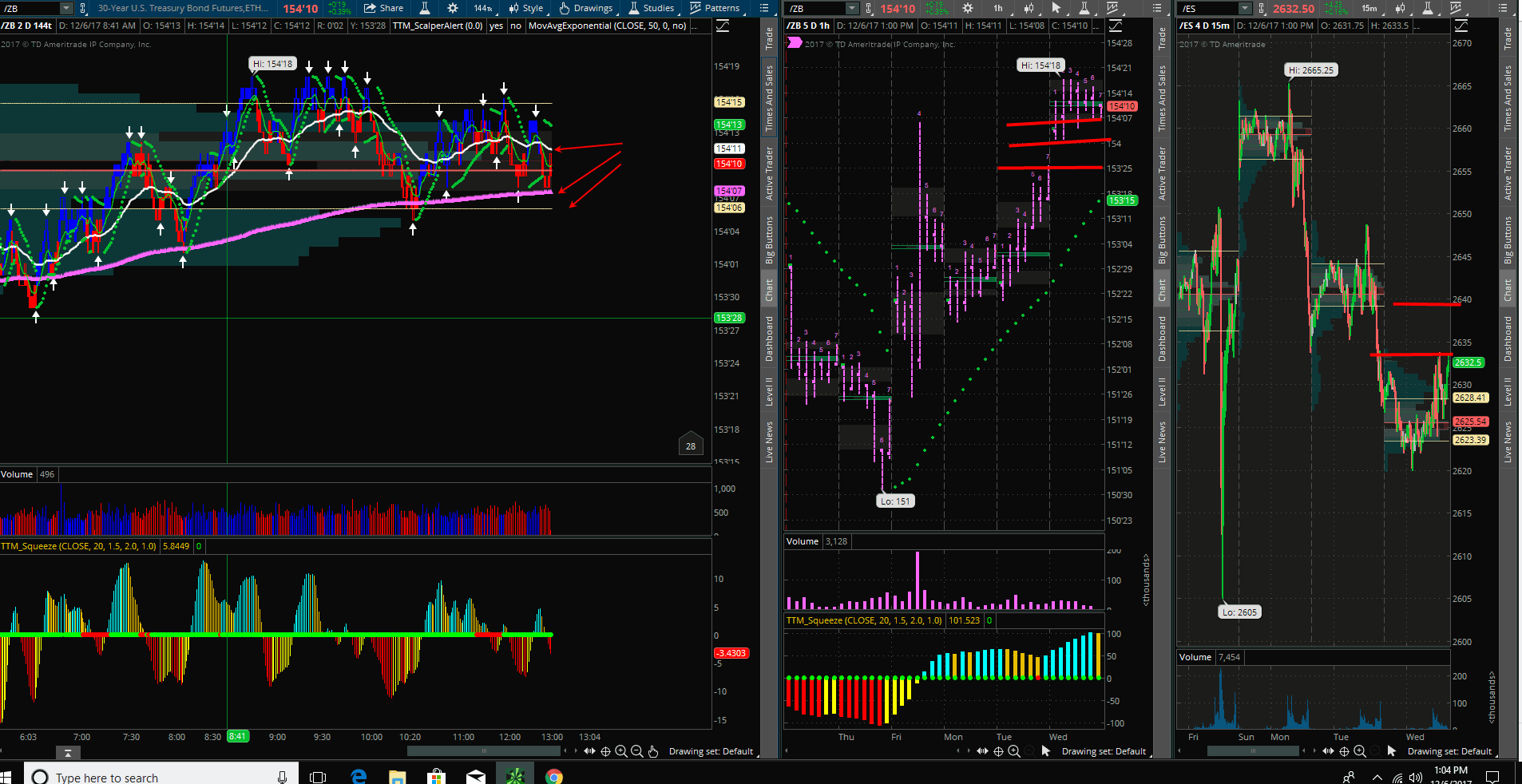Open Big Buttons tab beside left chart

769,240
